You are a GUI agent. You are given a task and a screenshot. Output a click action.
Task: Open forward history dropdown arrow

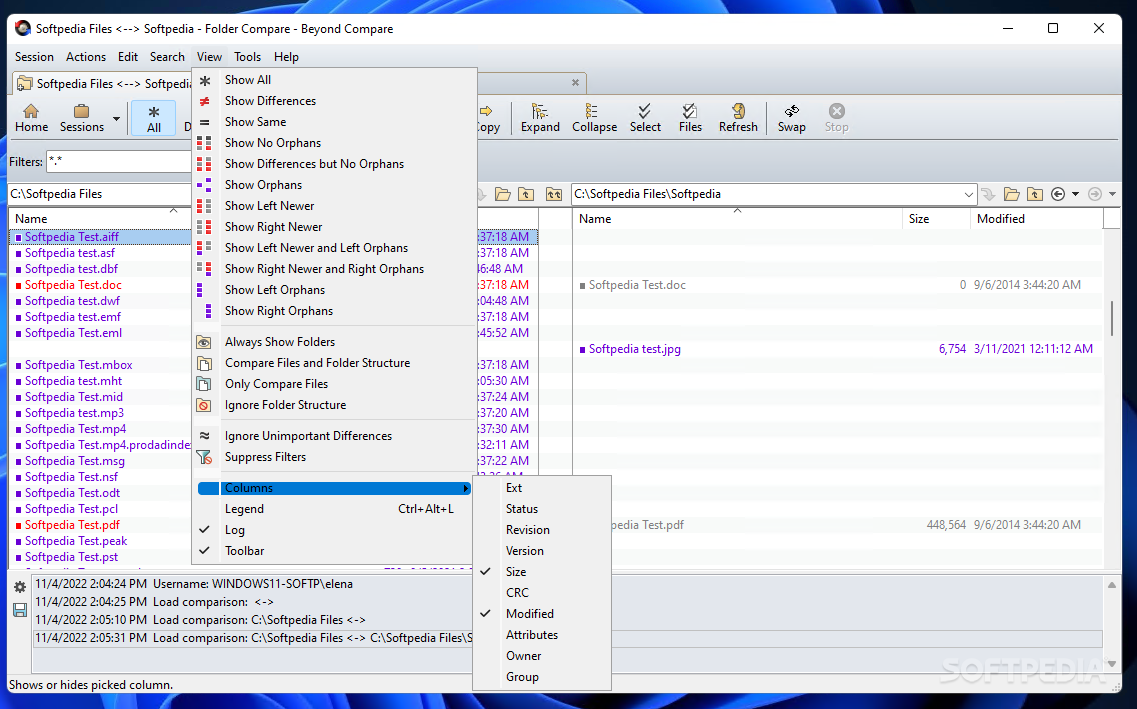(1112, 194)
